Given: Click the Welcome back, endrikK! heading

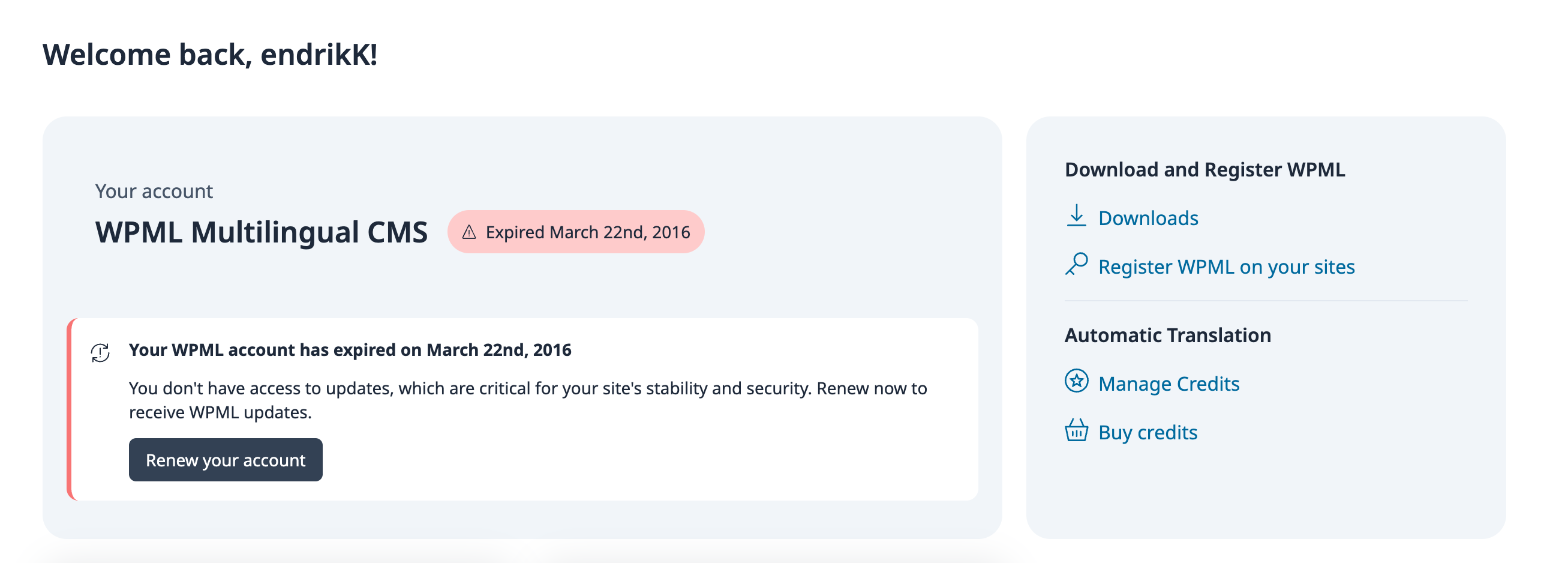Looking at the screenshot, I should click(210, 54).
